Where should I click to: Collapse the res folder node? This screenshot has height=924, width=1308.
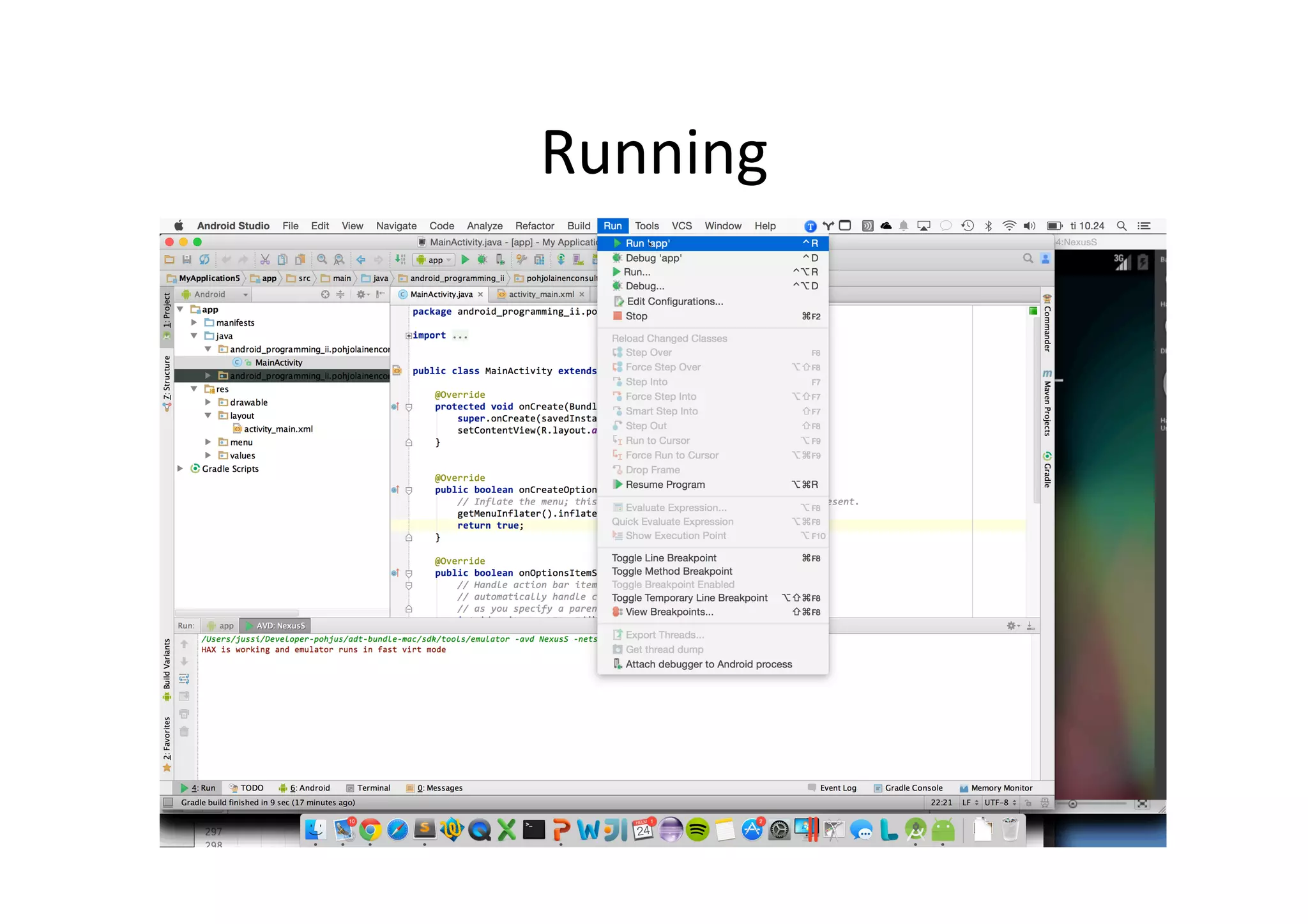tap(194, 389)
